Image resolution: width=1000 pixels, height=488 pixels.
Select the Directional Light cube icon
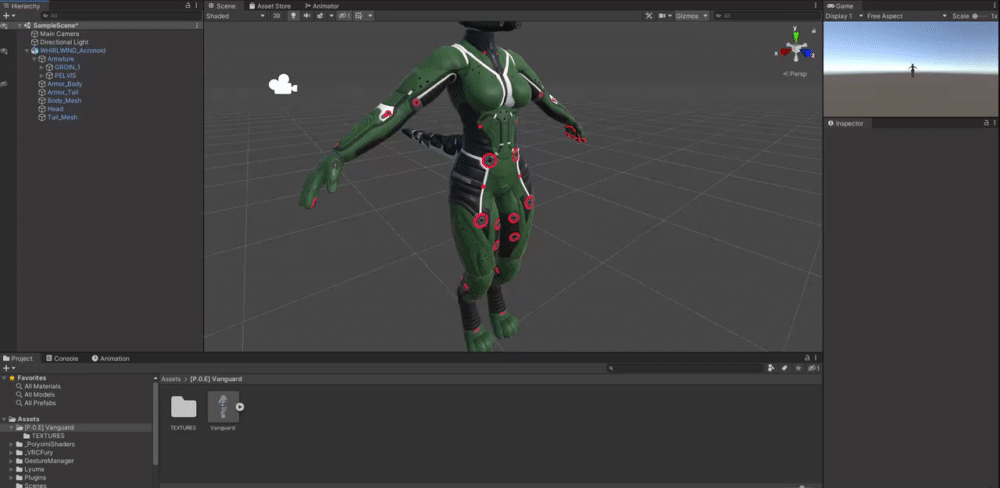[x=34, y=42]
